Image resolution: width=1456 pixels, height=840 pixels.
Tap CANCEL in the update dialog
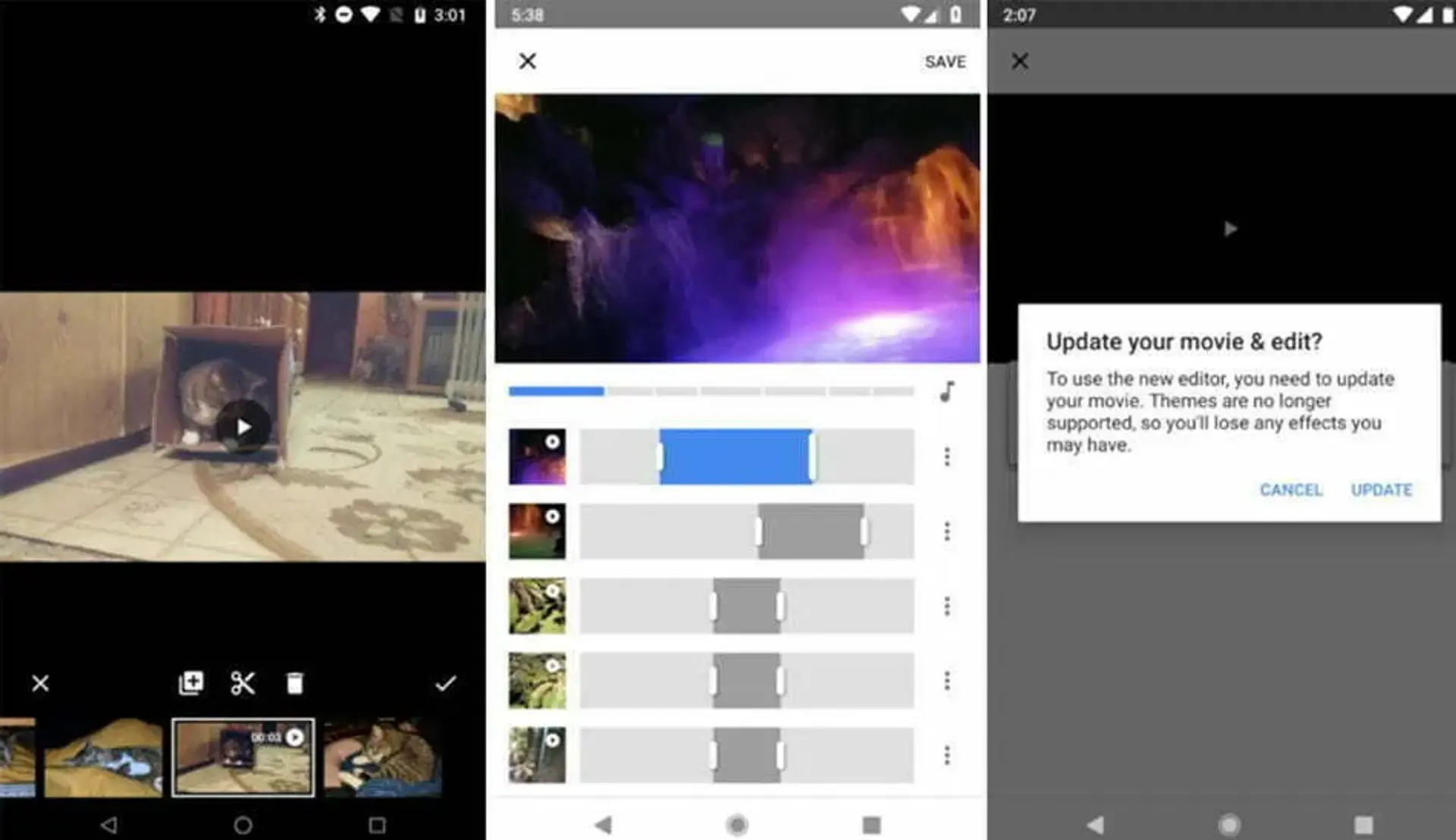point(1291,490)
